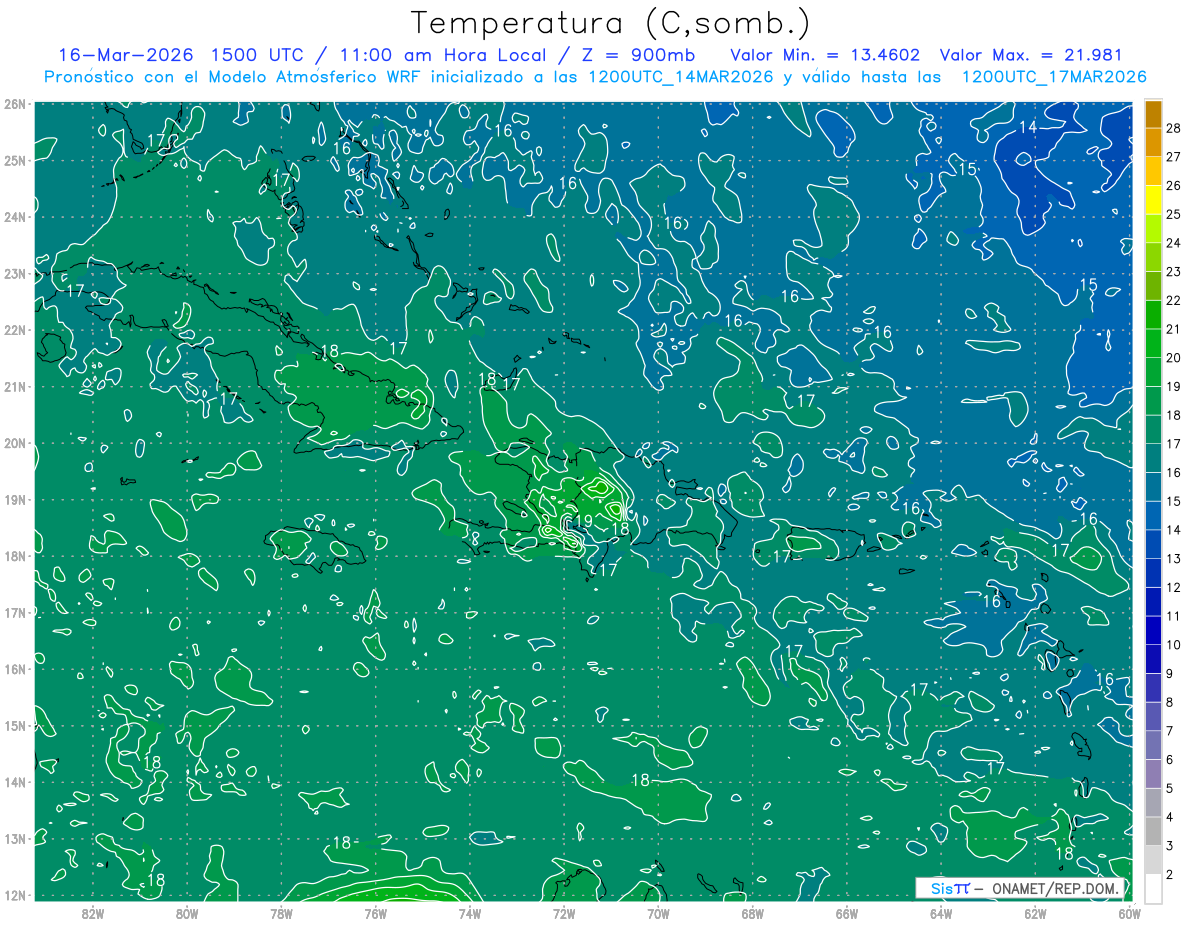The image size is (1200, 927).
Task: Click the 80W longitude axis label
Action: (187, 914)
